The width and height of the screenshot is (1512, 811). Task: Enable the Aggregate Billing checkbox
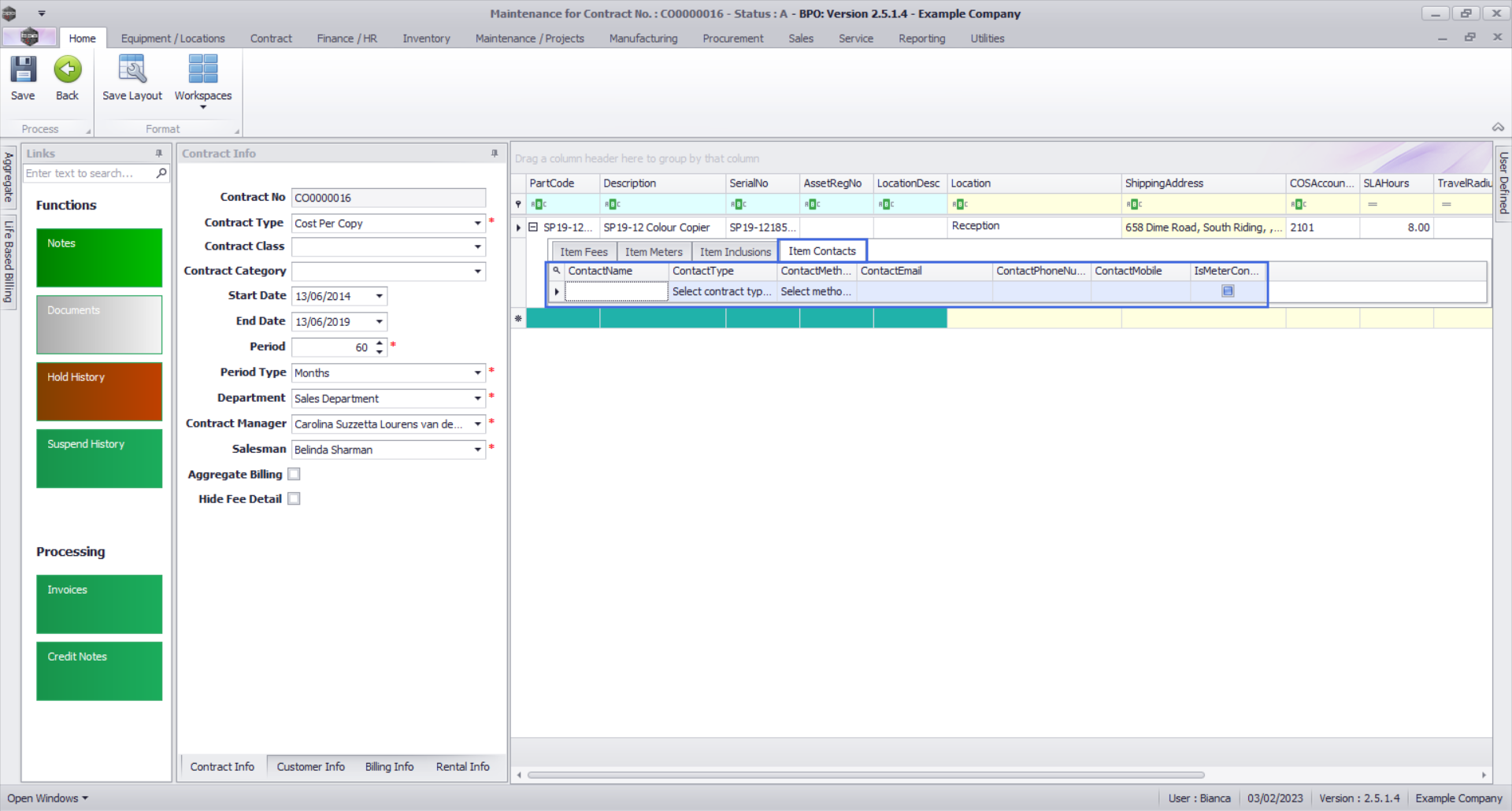(294, 474)
